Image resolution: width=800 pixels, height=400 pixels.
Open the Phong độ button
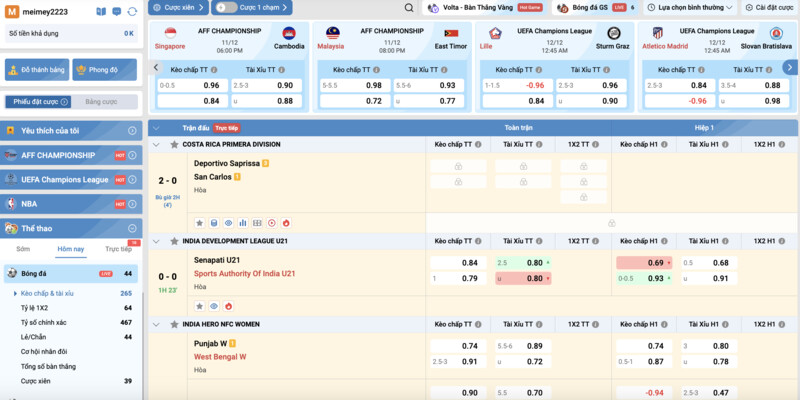(x=105, y=70)
